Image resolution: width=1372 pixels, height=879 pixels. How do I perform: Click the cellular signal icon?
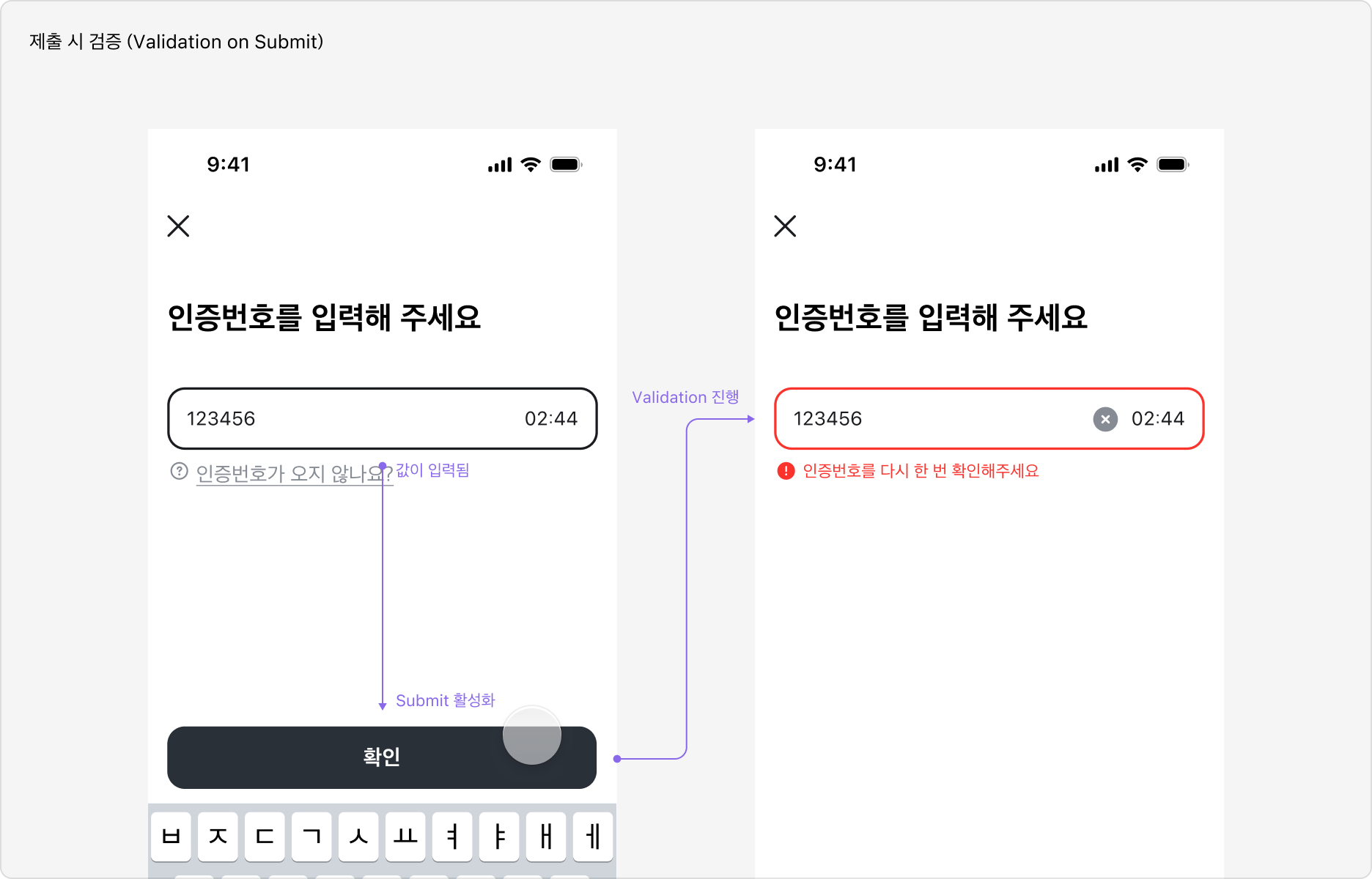498,164
